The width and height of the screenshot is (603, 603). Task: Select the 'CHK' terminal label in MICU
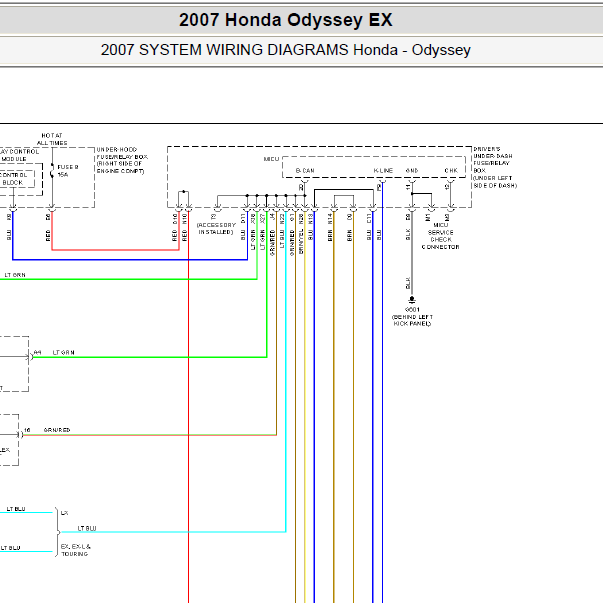451,170
